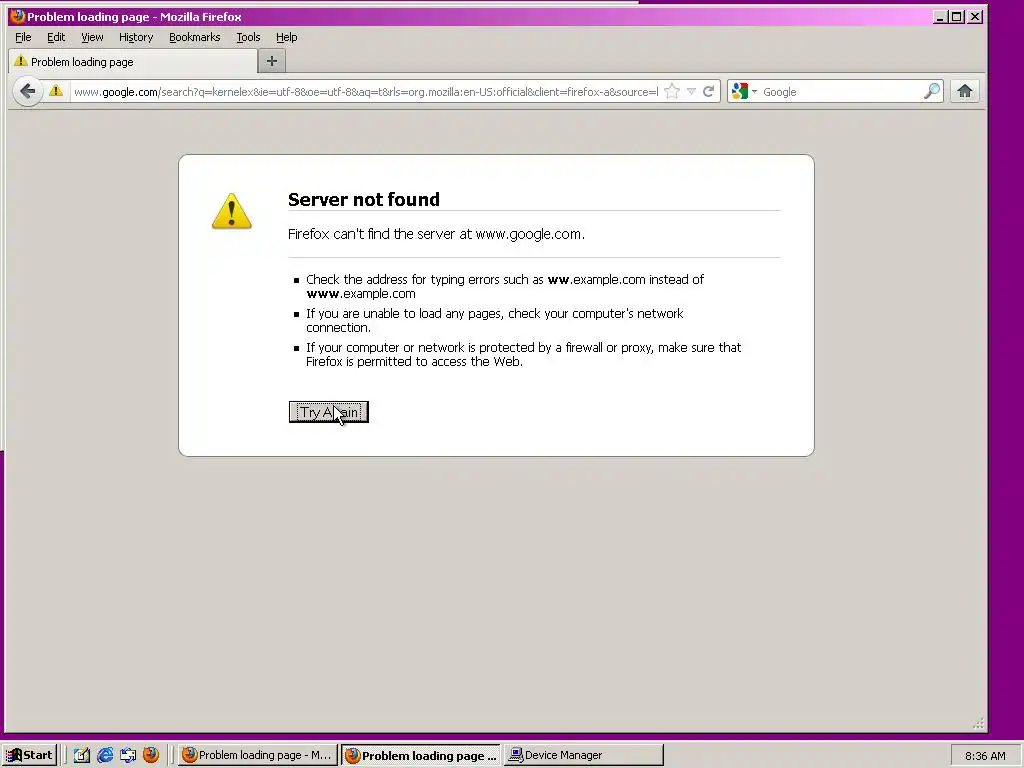Click the Try Again button
The image size is (1024, 768).
click(328, 412)
